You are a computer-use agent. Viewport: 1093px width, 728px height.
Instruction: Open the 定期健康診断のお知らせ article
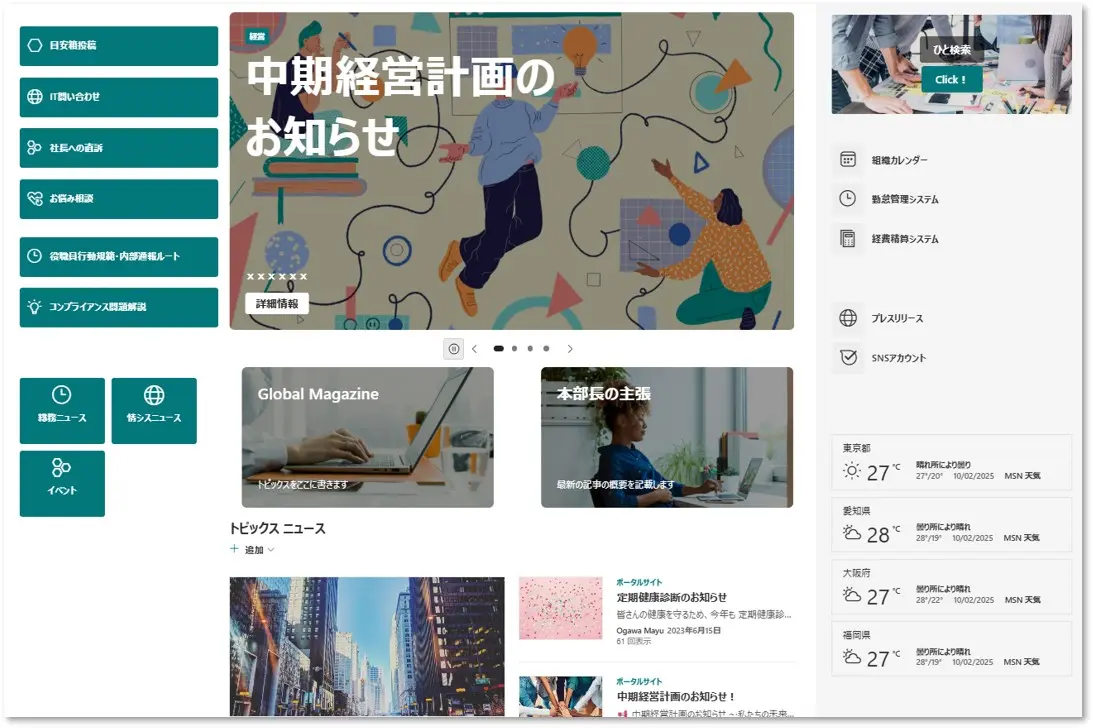click(671, 598)
